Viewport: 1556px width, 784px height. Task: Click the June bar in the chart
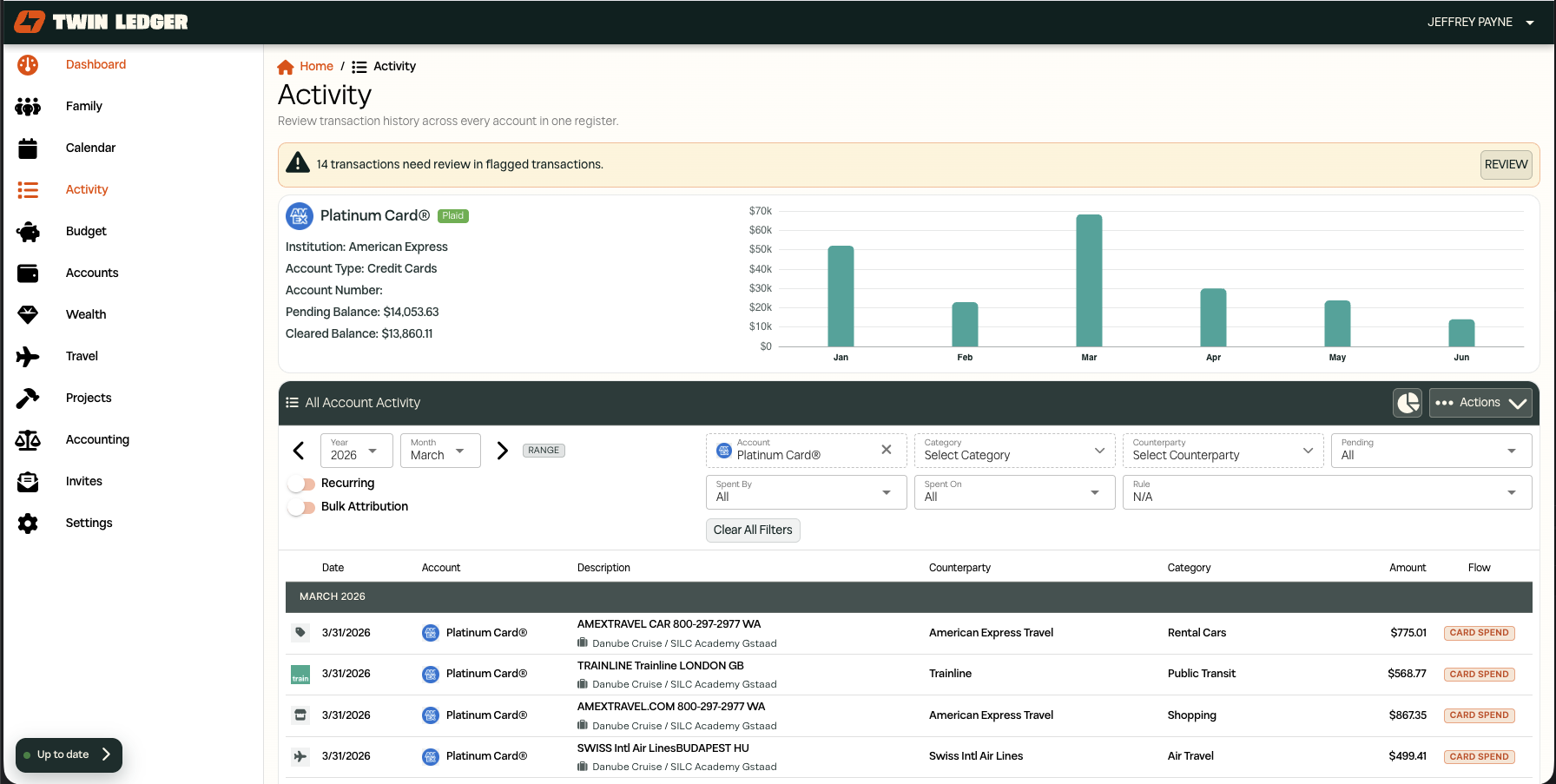click(x=1461, y=333)
